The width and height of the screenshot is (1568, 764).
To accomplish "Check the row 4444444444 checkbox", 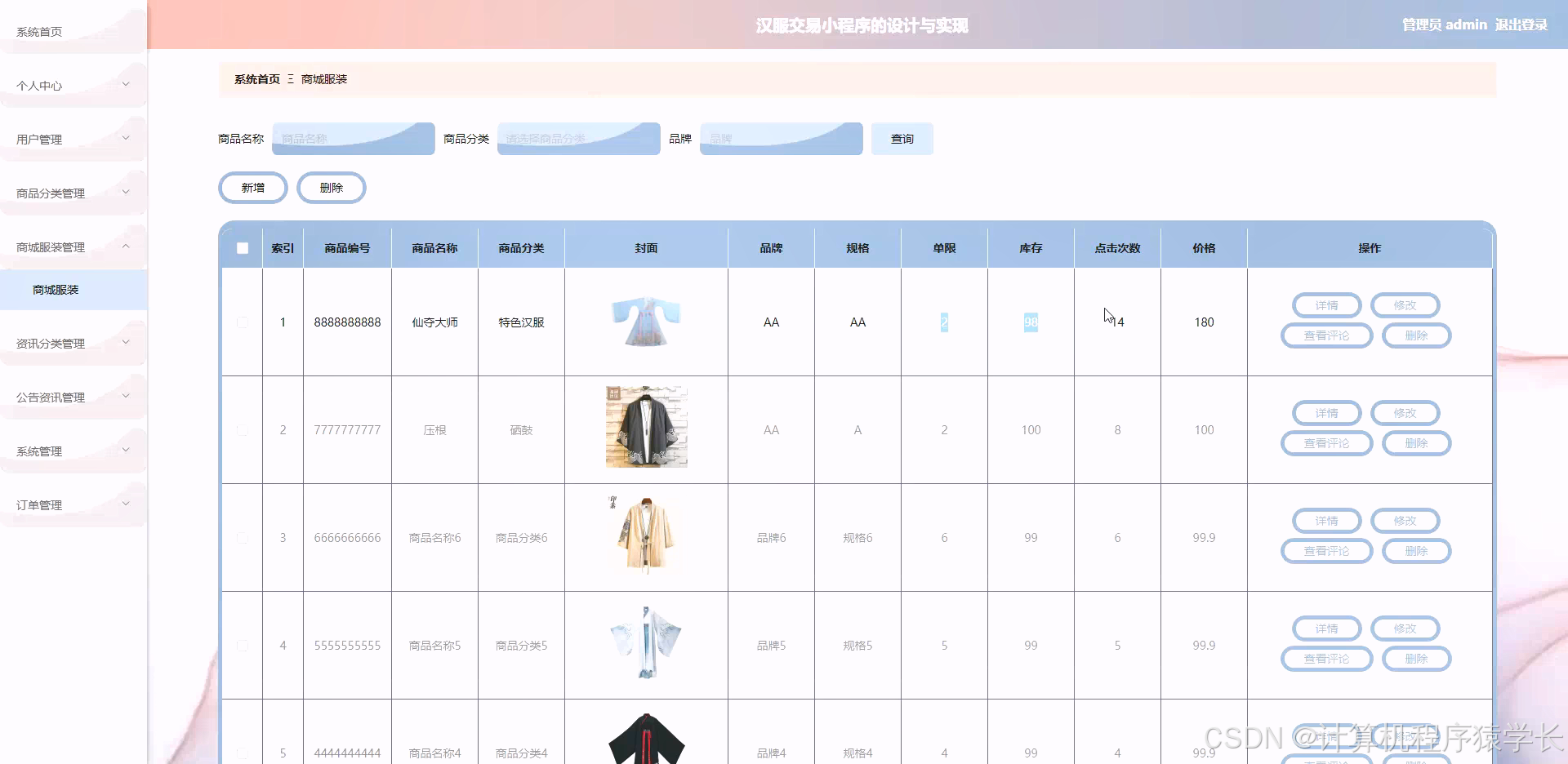I will pos(243,753).
